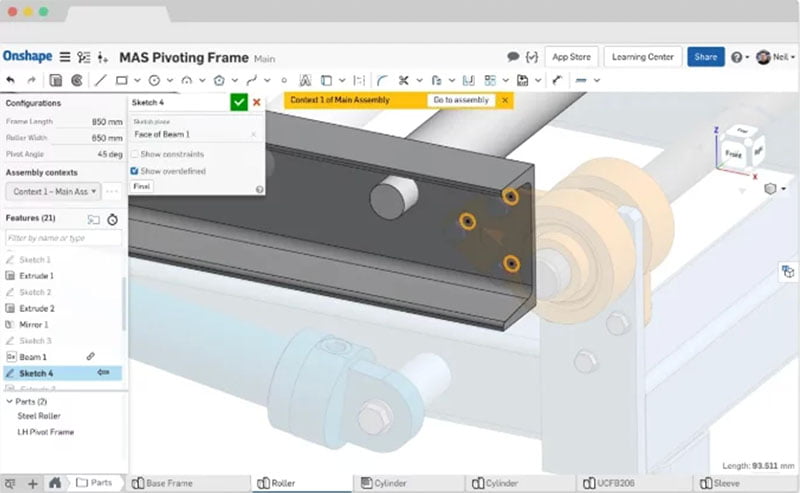The image size is (800, 493).
Task: Expand the rectangle tool dropdown arrow
Action: pos(137,80)
